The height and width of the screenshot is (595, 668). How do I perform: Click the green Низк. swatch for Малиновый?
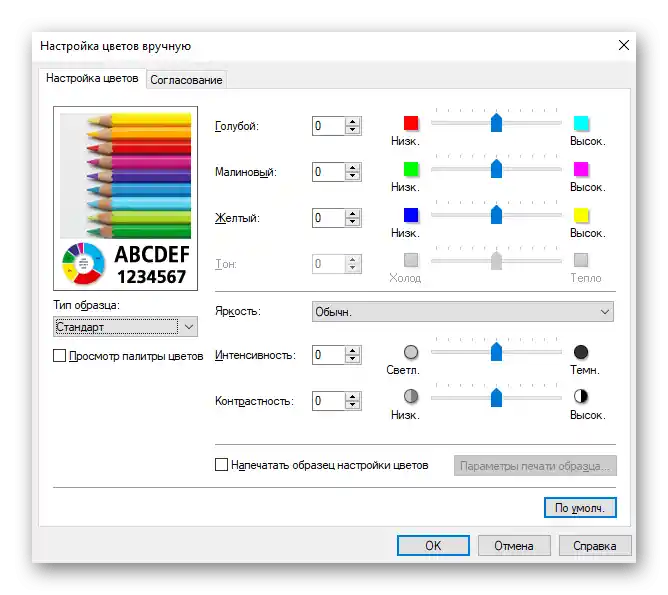click(x=411, y=169)
